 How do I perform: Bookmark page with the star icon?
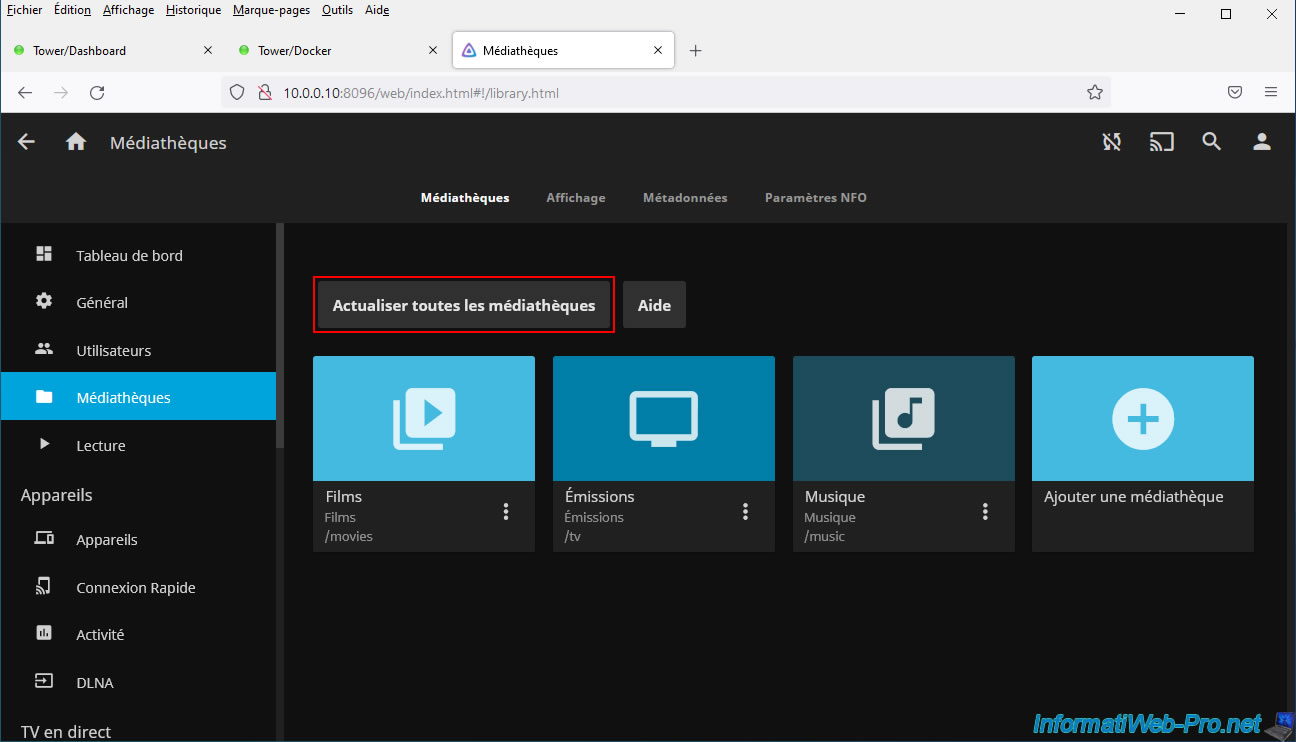click(1094, 93)
